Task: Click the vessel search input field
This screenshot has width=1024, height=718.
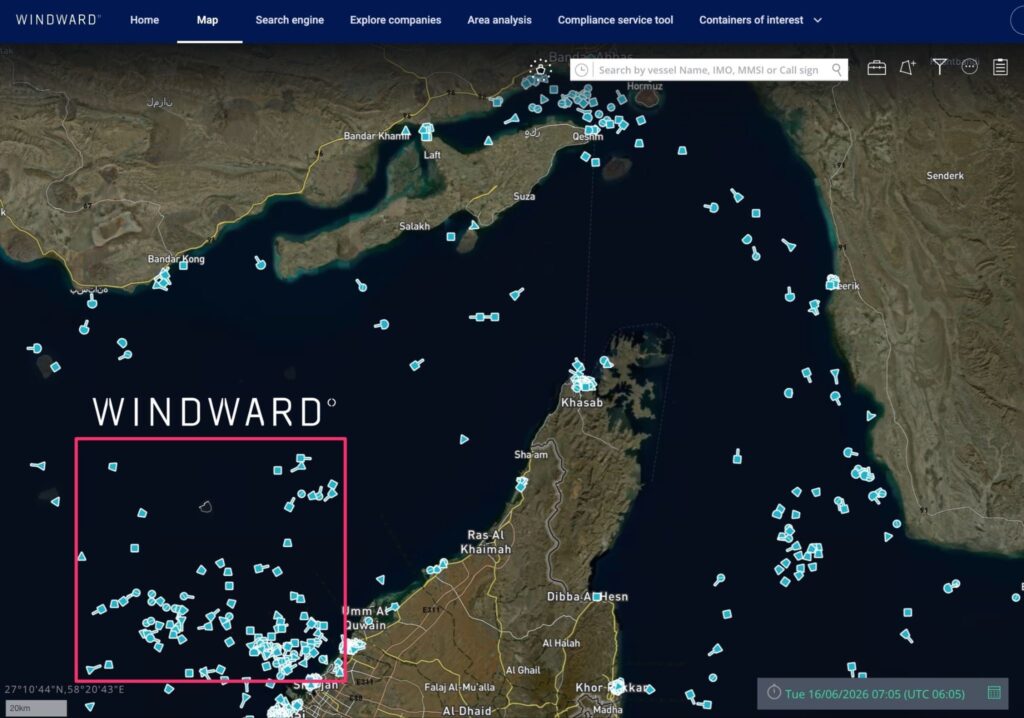Action: [708, 70]
